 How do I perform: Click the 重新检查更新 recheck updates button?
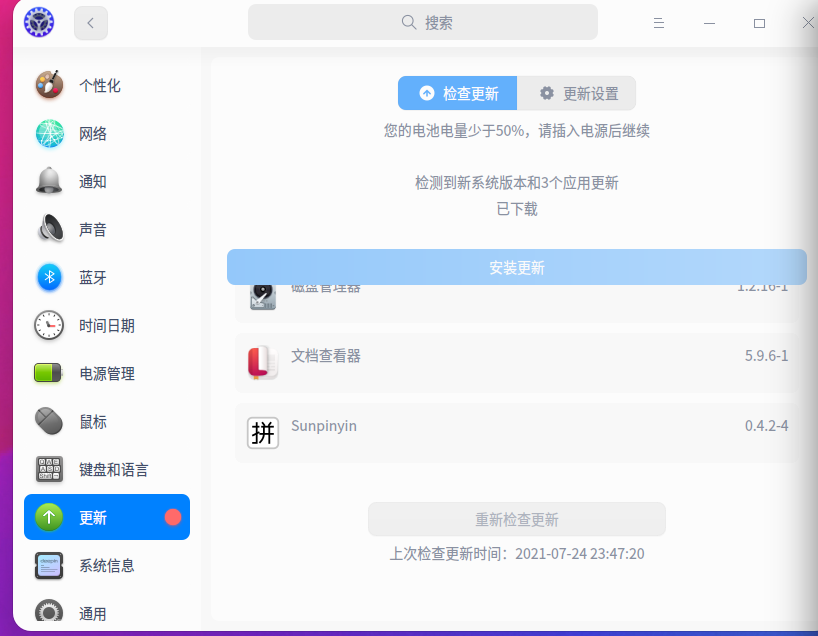pyautogui.click(x=516, y=519)
